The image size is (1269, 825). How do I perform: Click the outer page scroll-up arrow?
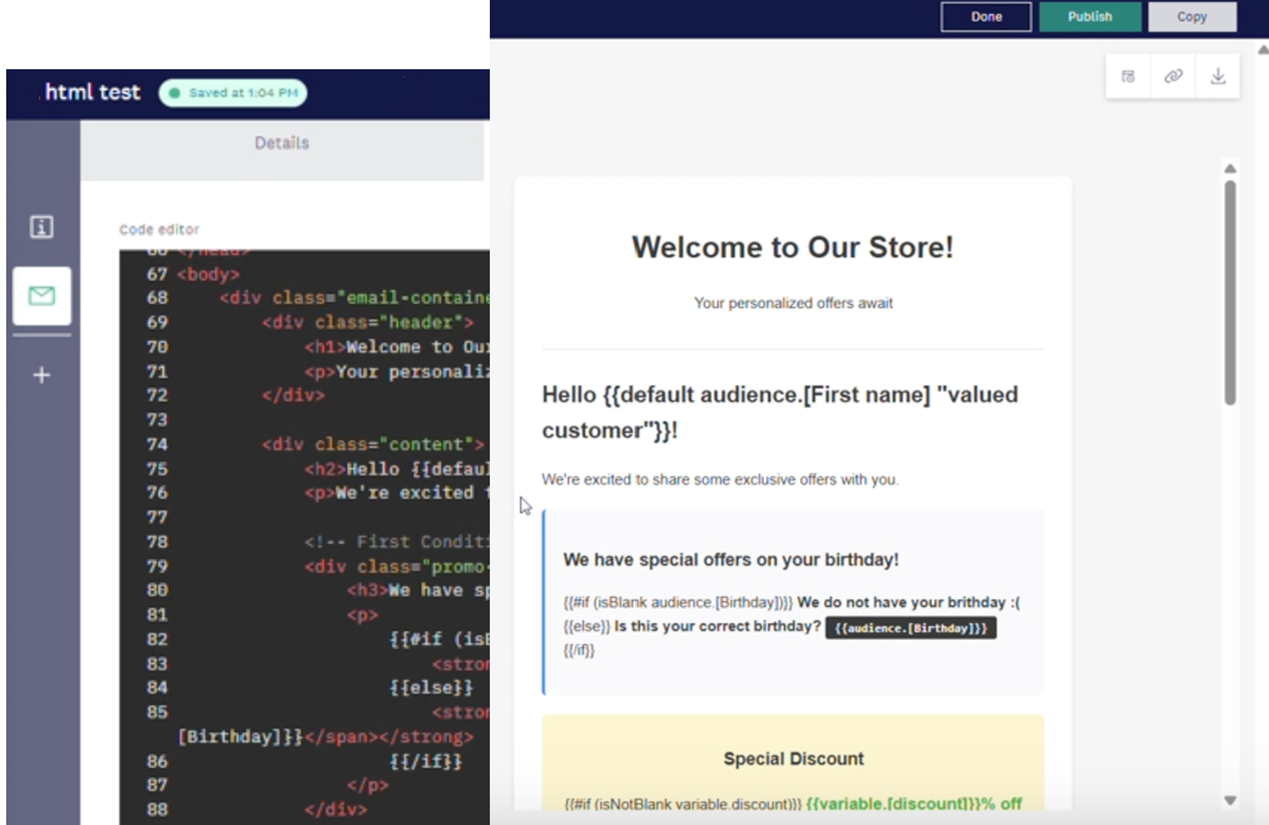(x=1262, y=50)
